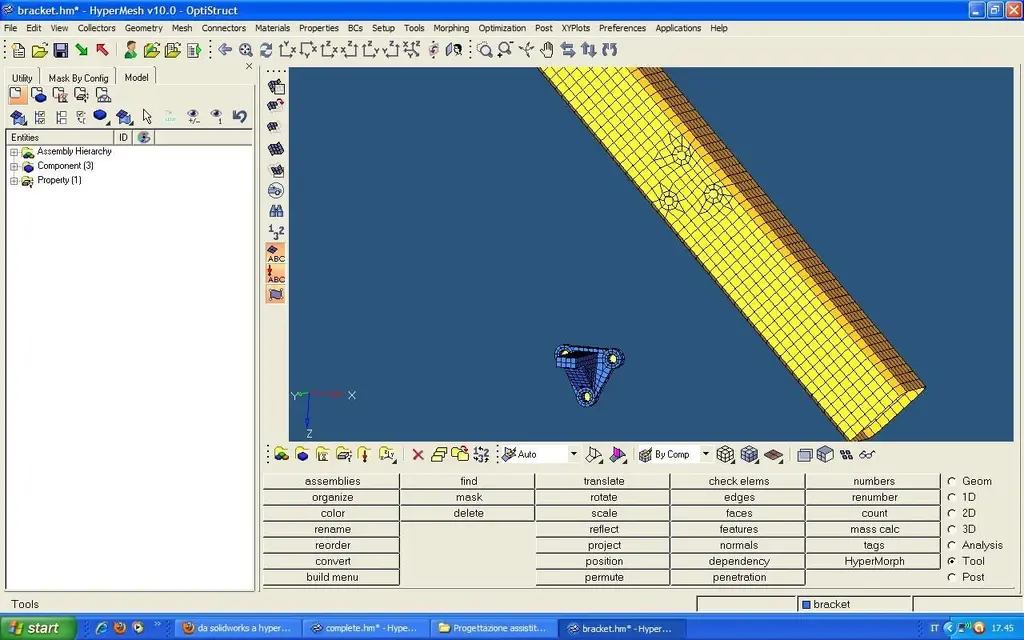Expand the Component (3) tree node
1024x640 pixels.
[x=14, y=167]
